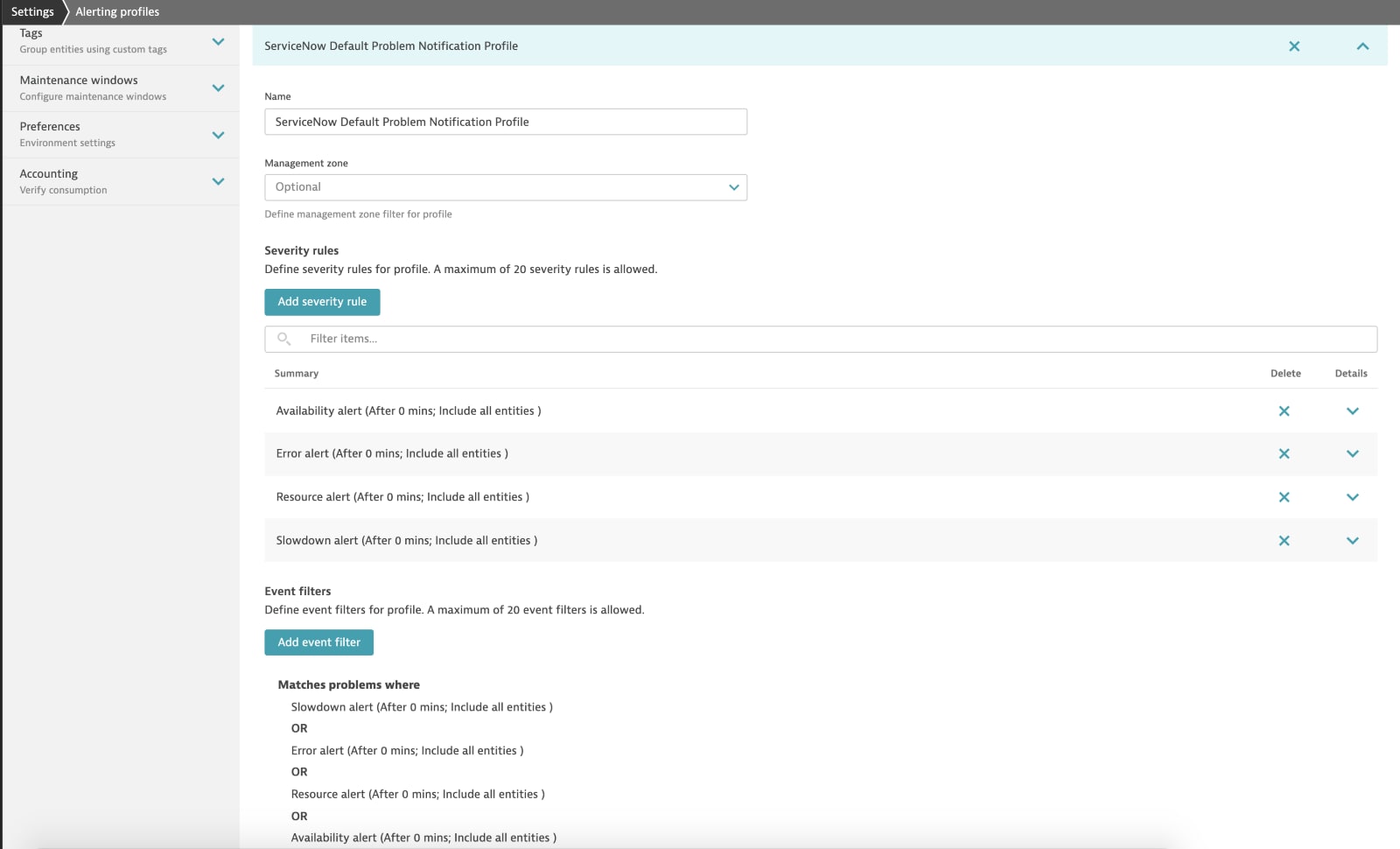Screen dimensions: 1400x849
Task: Click the ServiceNow profile header title
Action: [391, 46]
